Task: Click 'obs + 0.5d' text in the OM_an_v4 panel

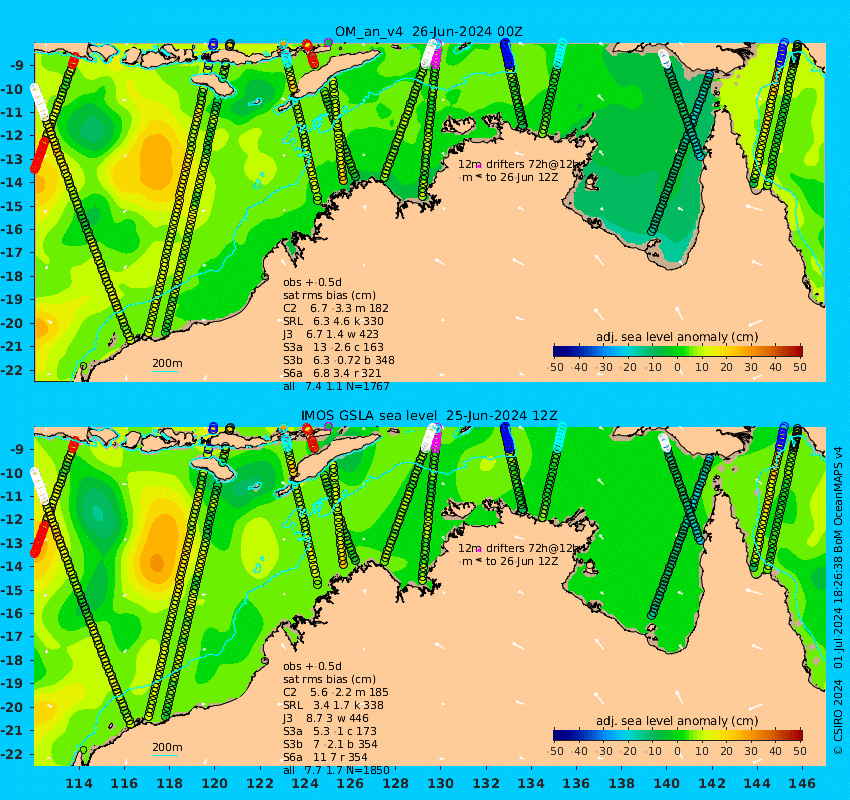Action: pyautogui.click(x=312, y=282)
